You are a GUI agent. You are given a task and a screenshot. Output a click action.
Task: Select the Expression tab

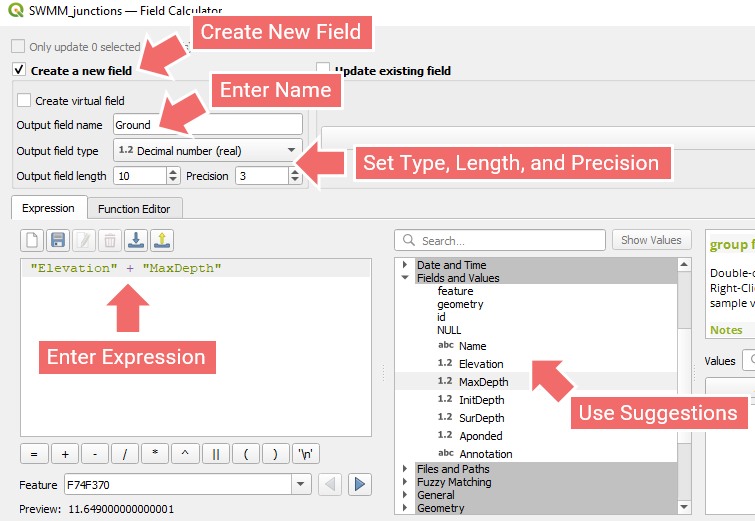pyautogui.click(x=48, y=208)
